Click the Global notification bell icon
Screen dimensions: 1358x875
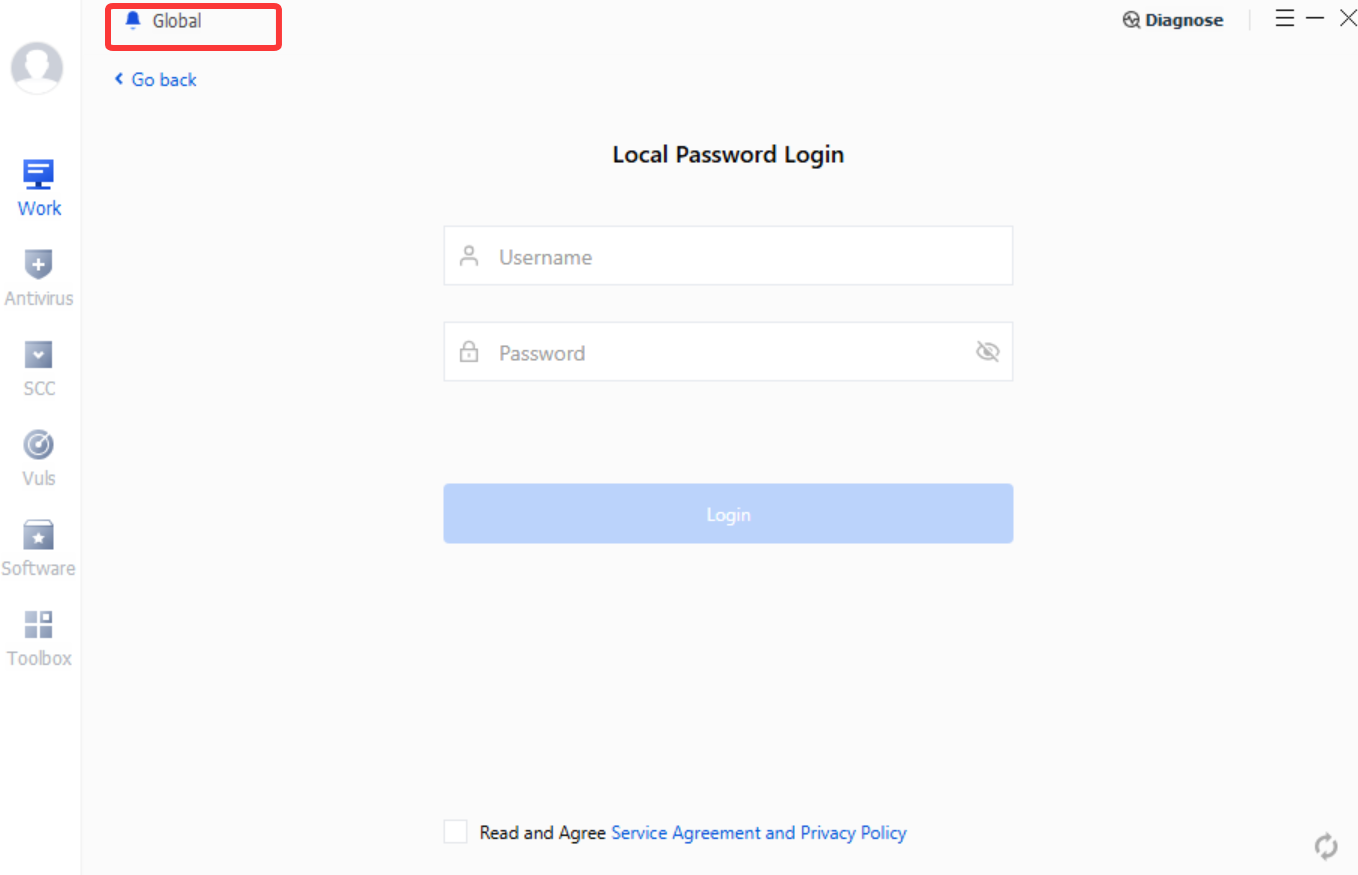coord(133,20)
